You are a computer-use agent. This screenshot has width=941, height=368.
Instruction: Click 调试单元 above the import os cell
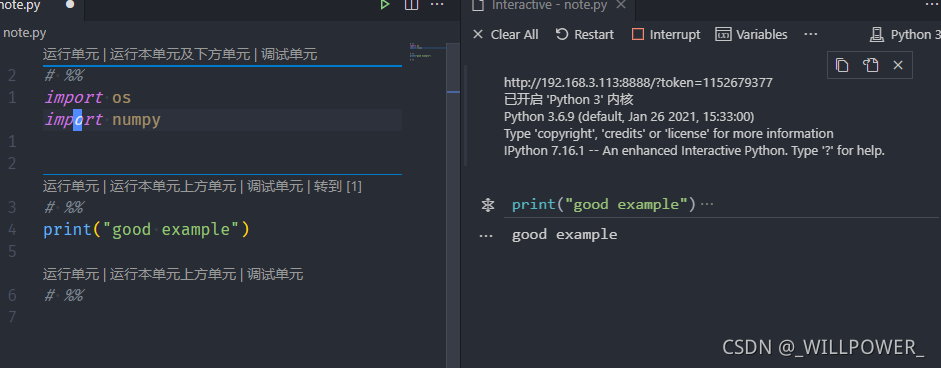(289, 55)
